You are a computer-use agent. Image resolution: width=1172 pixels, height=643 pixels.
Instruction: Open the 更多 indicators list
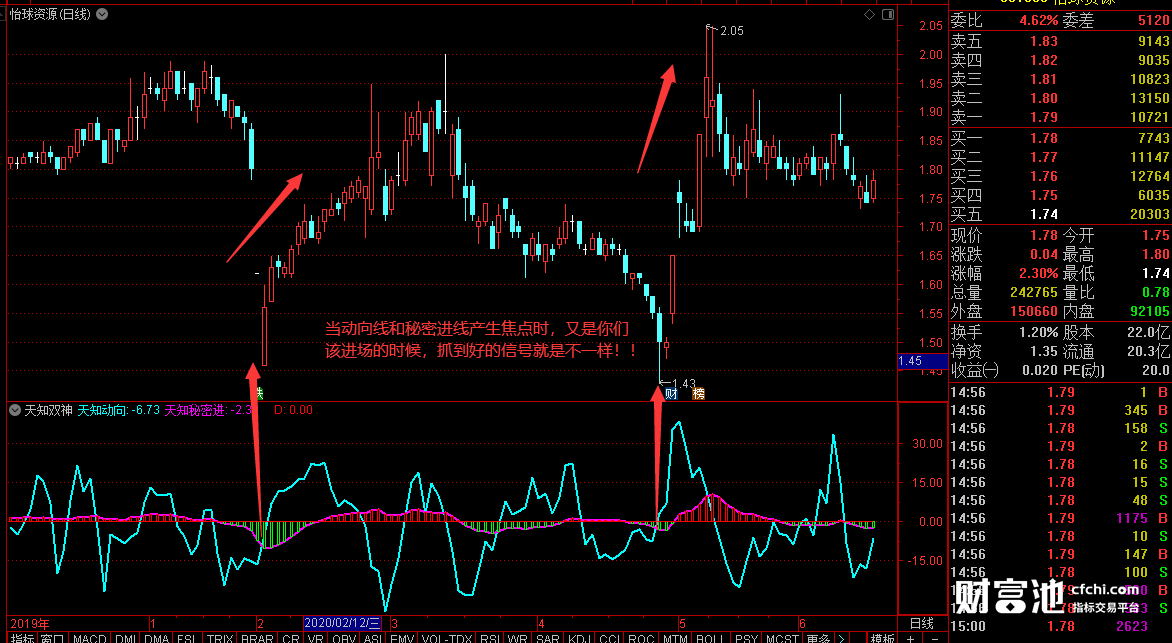pyautogui.click(x=818, y=639)
